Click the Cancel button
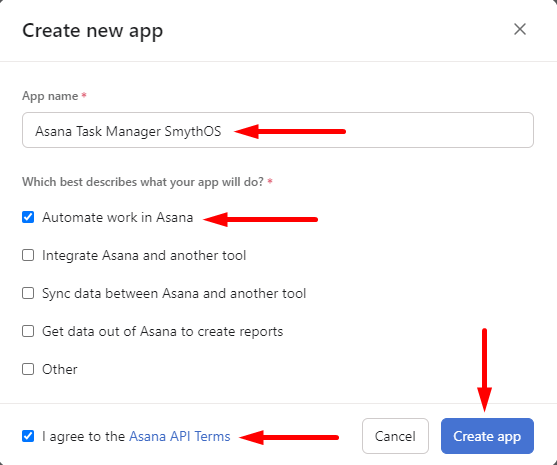 coord(395,436)
